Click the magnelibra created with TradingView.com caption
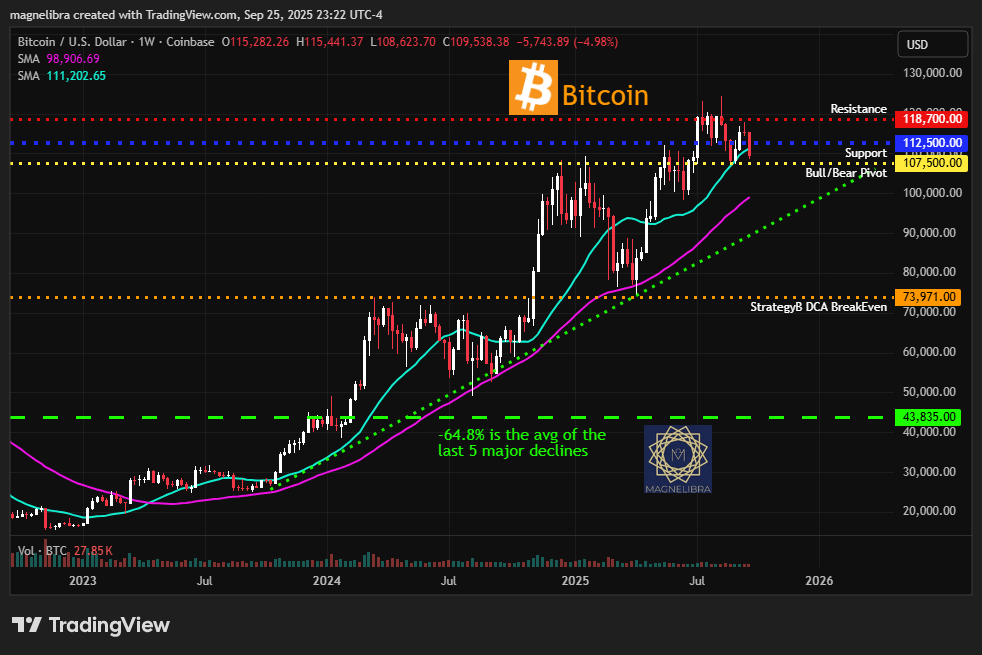Screen dimensions: 982x655 (196, 14)
